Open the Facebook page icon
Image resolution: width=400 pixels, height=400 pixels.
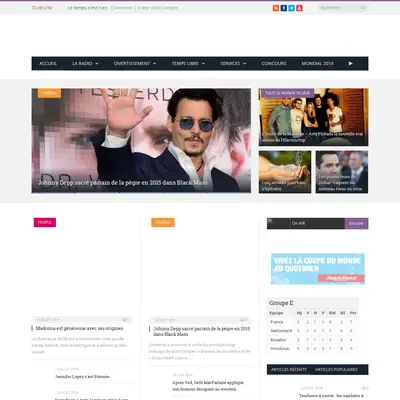click(284, 8)
